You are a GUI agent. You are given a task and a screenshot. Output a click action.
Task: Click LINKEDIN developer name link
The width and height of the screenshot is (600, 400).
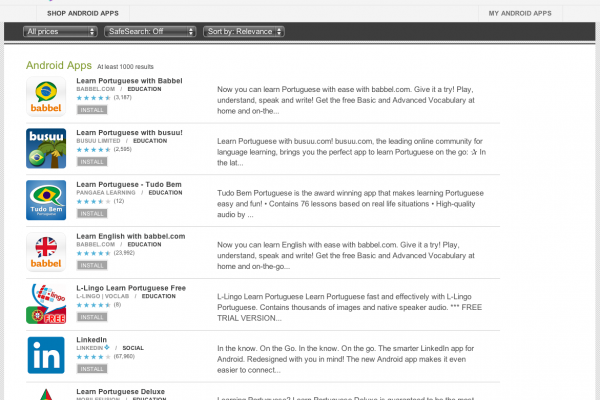tap(90, 348)
